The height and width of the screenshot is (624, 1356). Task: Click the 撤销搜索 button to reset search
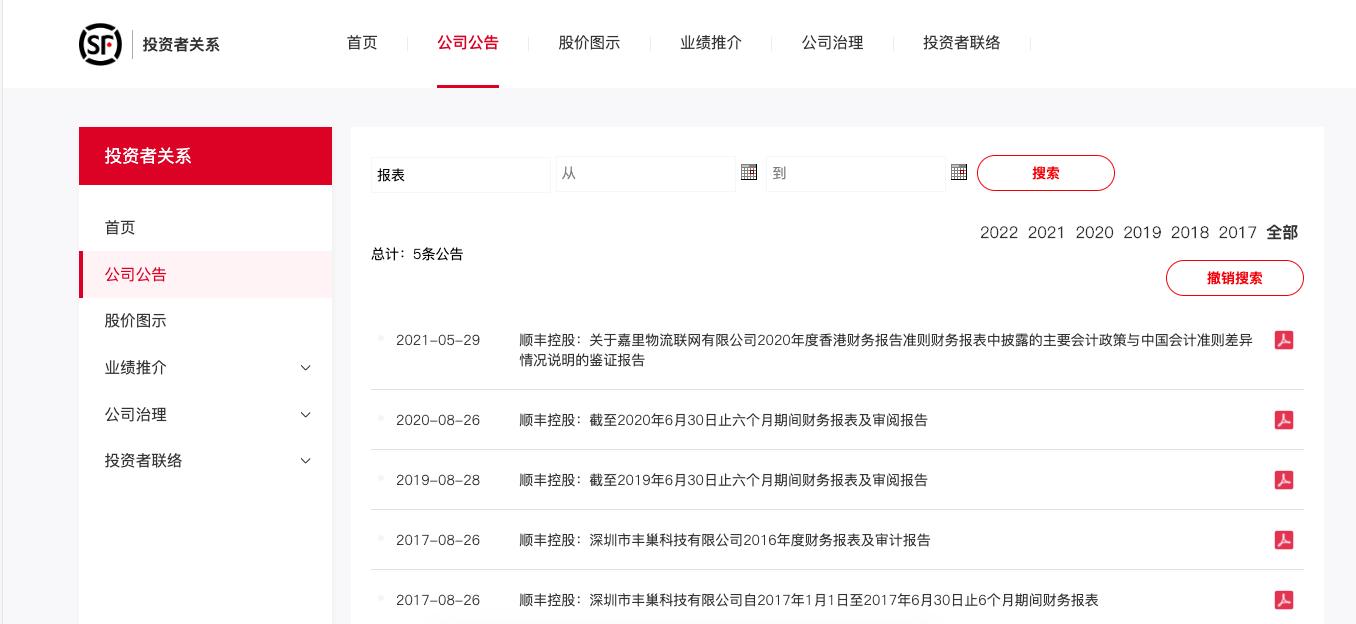[1234, 278]
